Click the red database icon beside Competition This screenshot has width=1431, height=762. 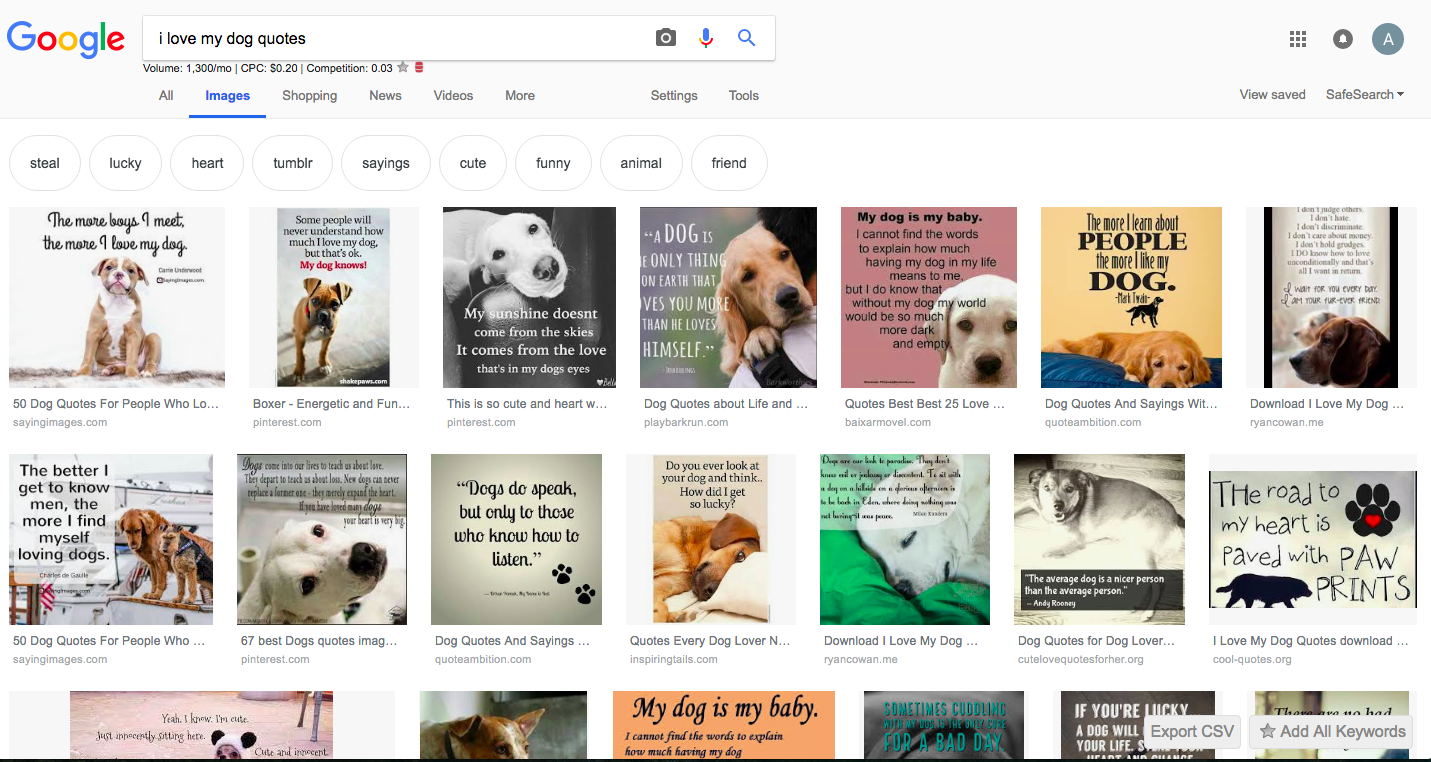(418, 68)
